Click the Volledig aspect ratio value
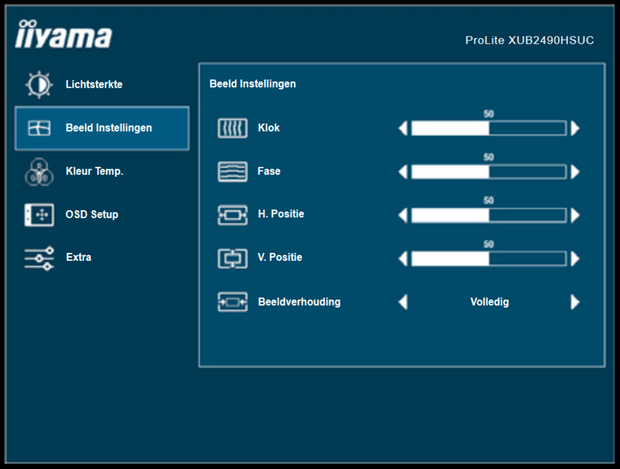Image resolution: width=620 pixels, height=469 pixels. tap(490, 302)
